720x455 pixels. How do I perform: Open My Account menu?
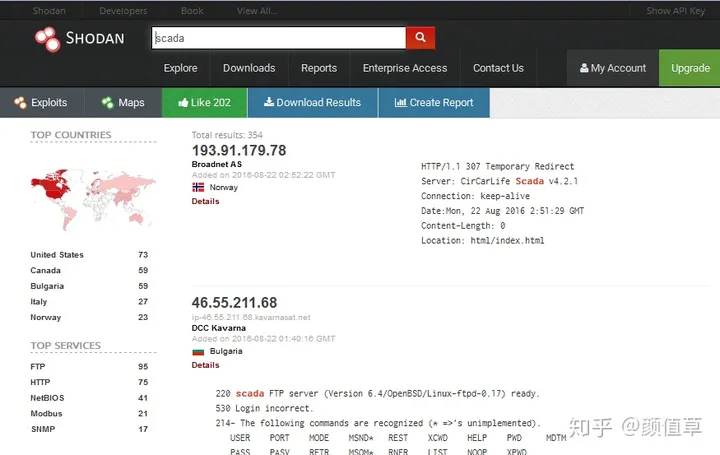click(x=613, y=68)
